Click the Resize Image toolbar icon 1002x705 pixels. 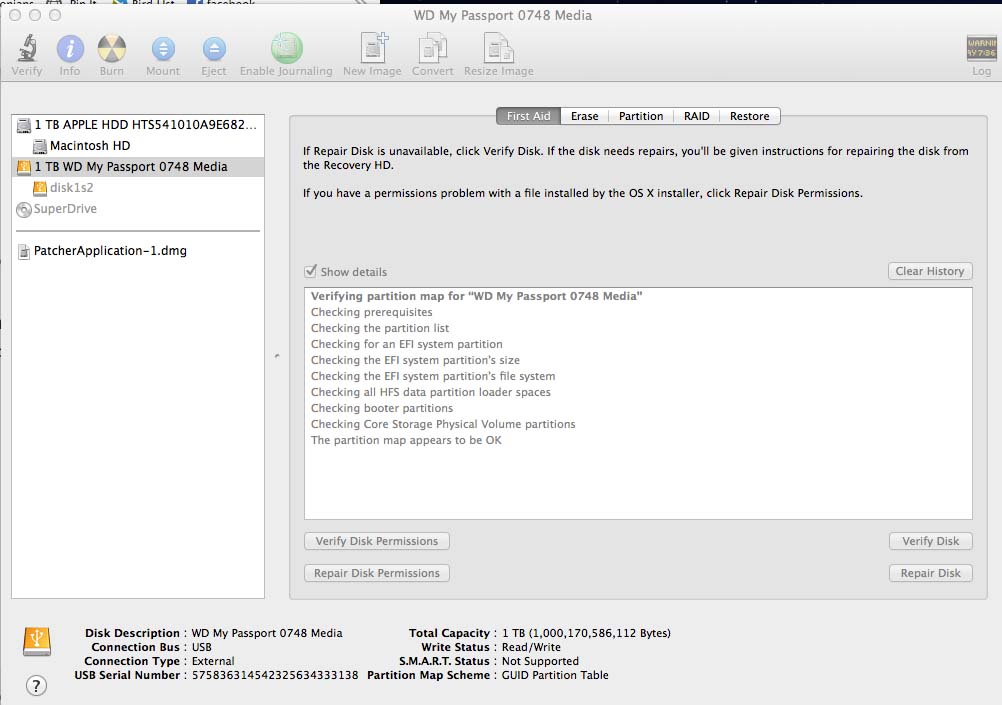[498, 49]
